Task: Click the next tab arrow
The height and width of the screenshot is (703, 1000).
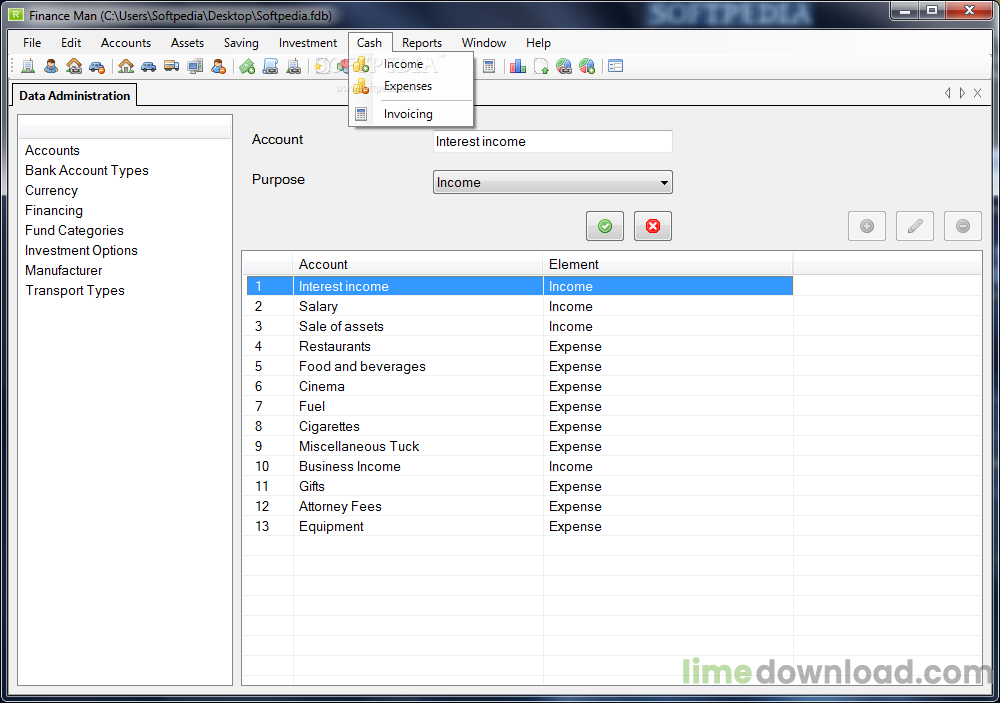Action: 962,93
